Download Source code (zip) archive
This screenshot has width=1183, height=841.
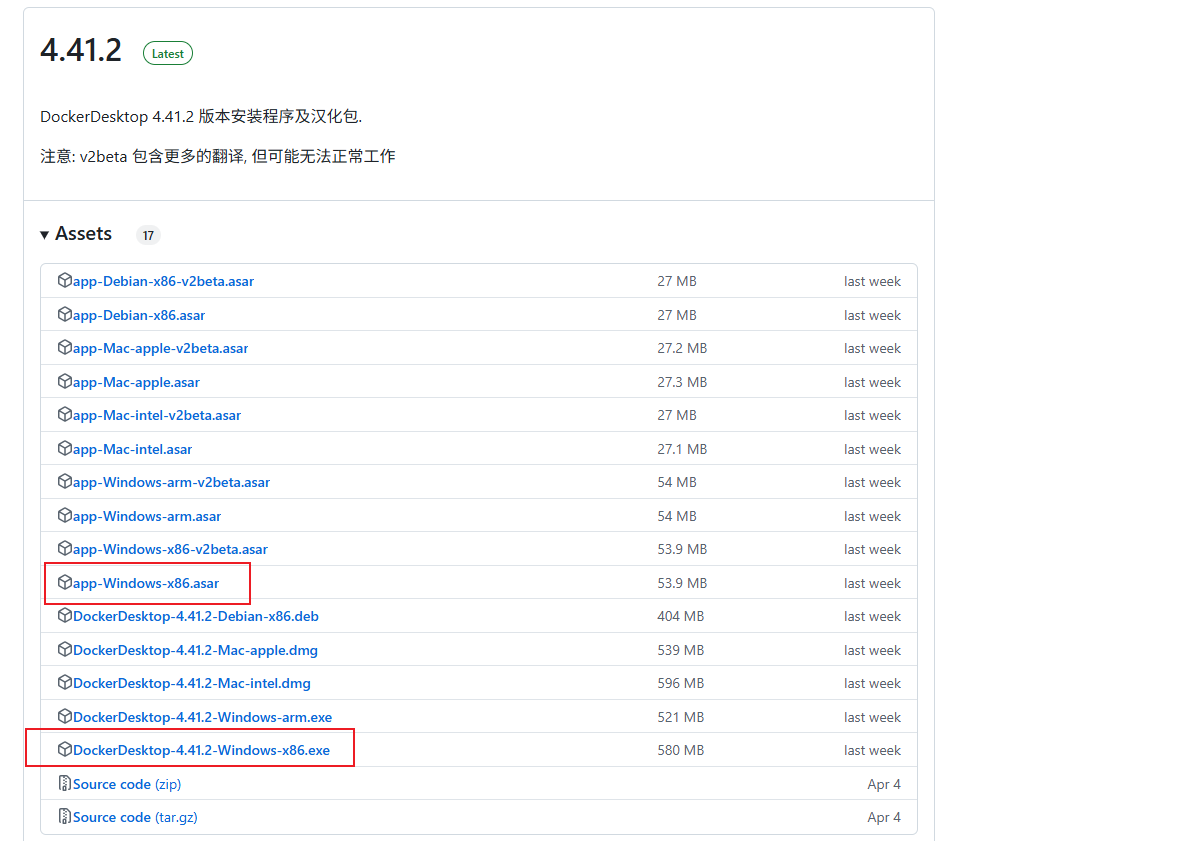tap(127, 784)
